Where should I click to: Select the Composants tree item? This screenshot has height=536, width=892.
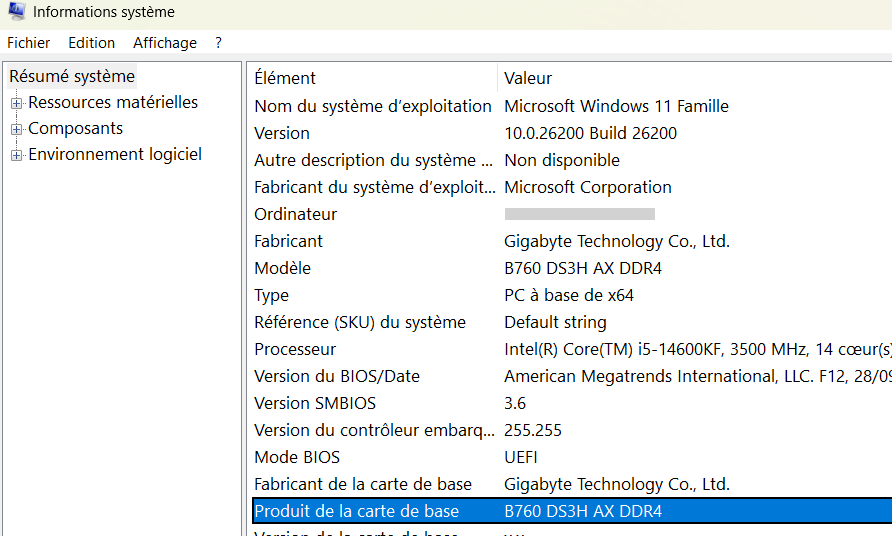pyautogui.click(x=76, y=129)
